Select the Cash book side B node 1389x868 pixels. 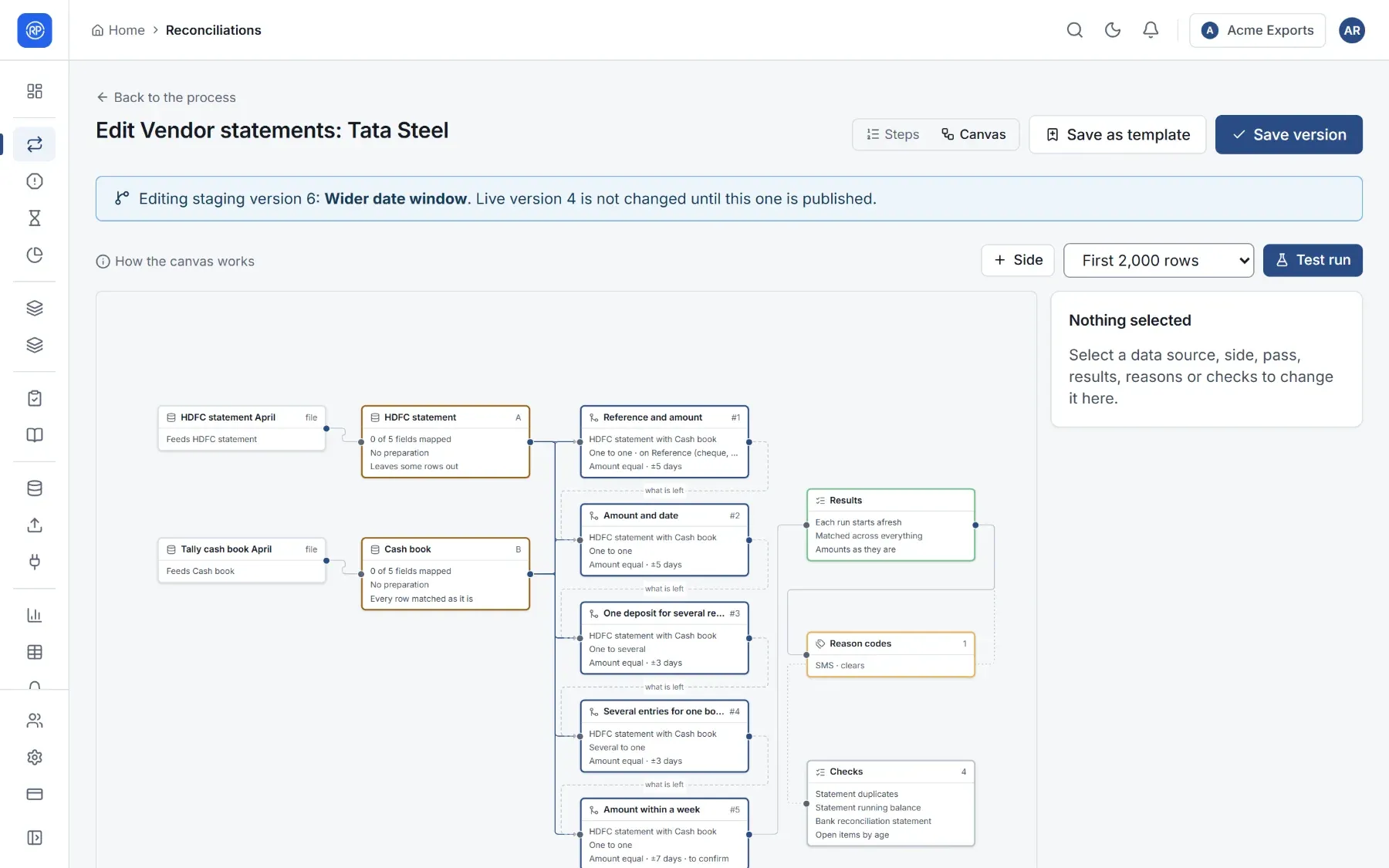click(445, 574)
